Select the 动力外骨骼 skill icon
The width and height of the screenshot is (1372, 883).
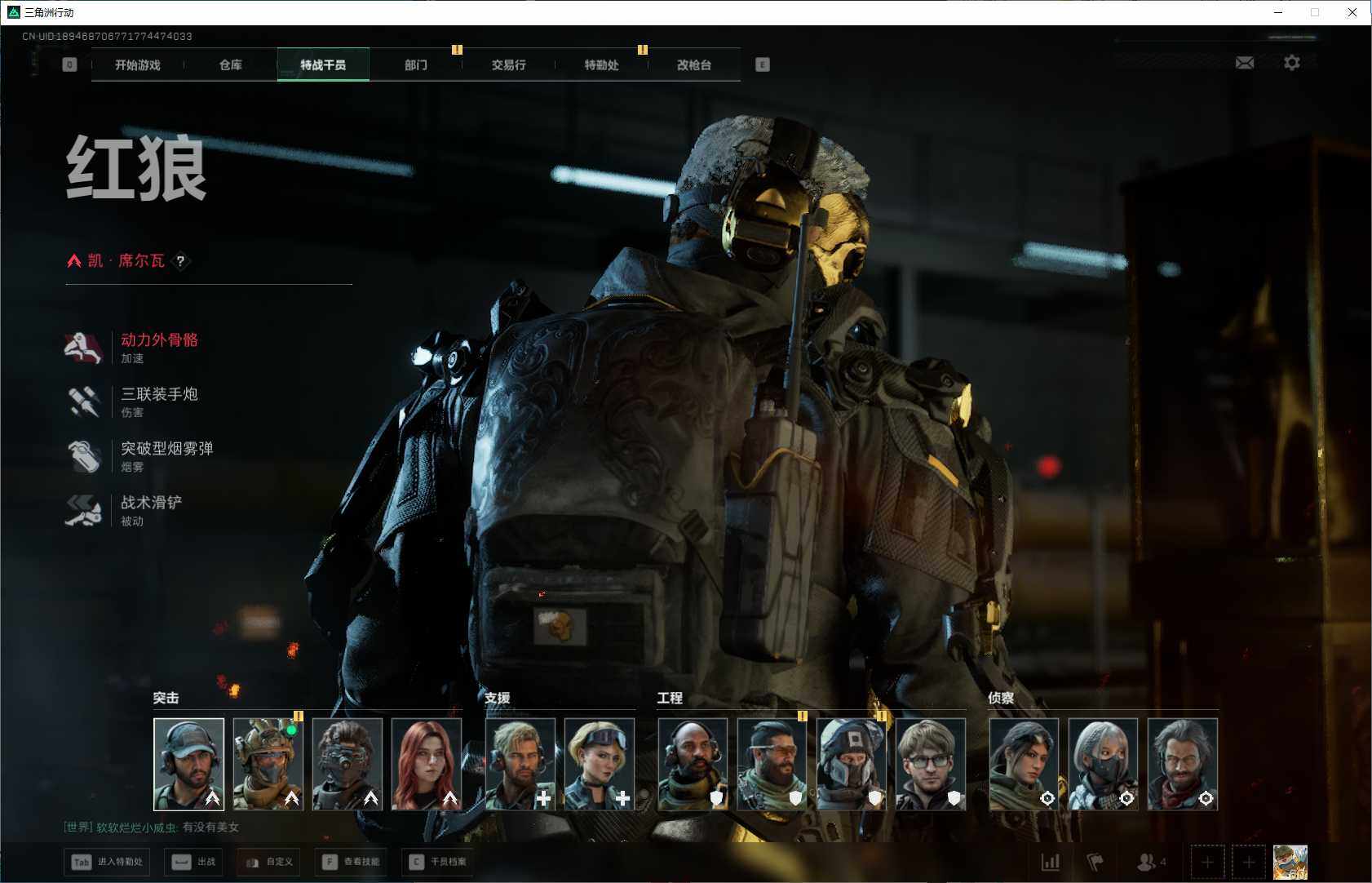[x=82, y=348]
